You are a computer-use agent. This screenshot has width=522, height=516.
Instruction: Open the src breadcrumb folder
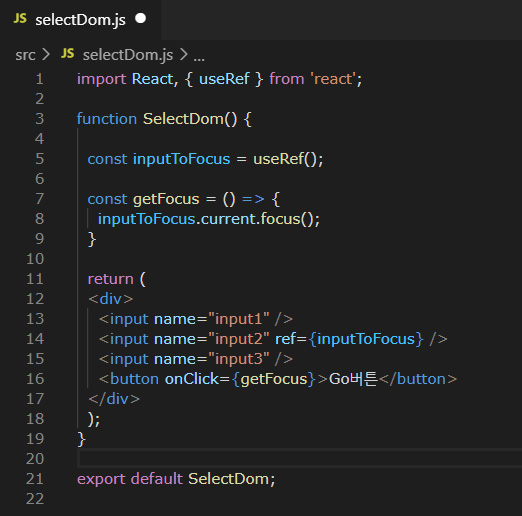(25, 55)
